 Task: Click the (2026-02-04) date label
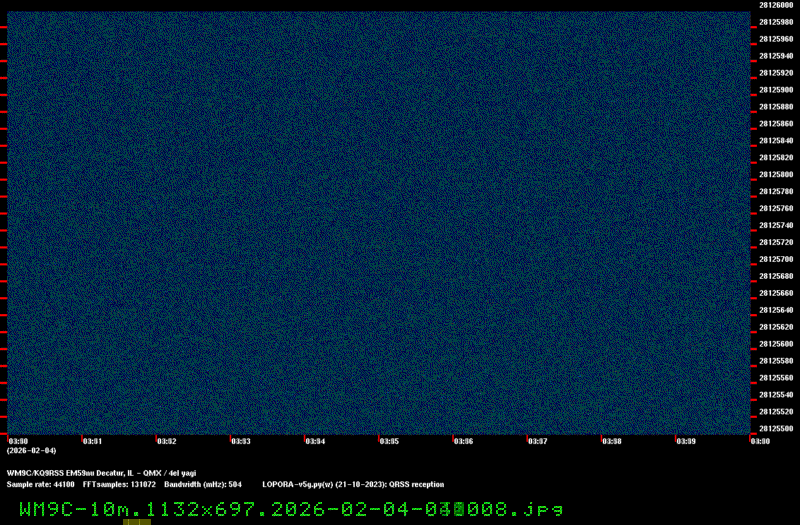pos(32,451)
